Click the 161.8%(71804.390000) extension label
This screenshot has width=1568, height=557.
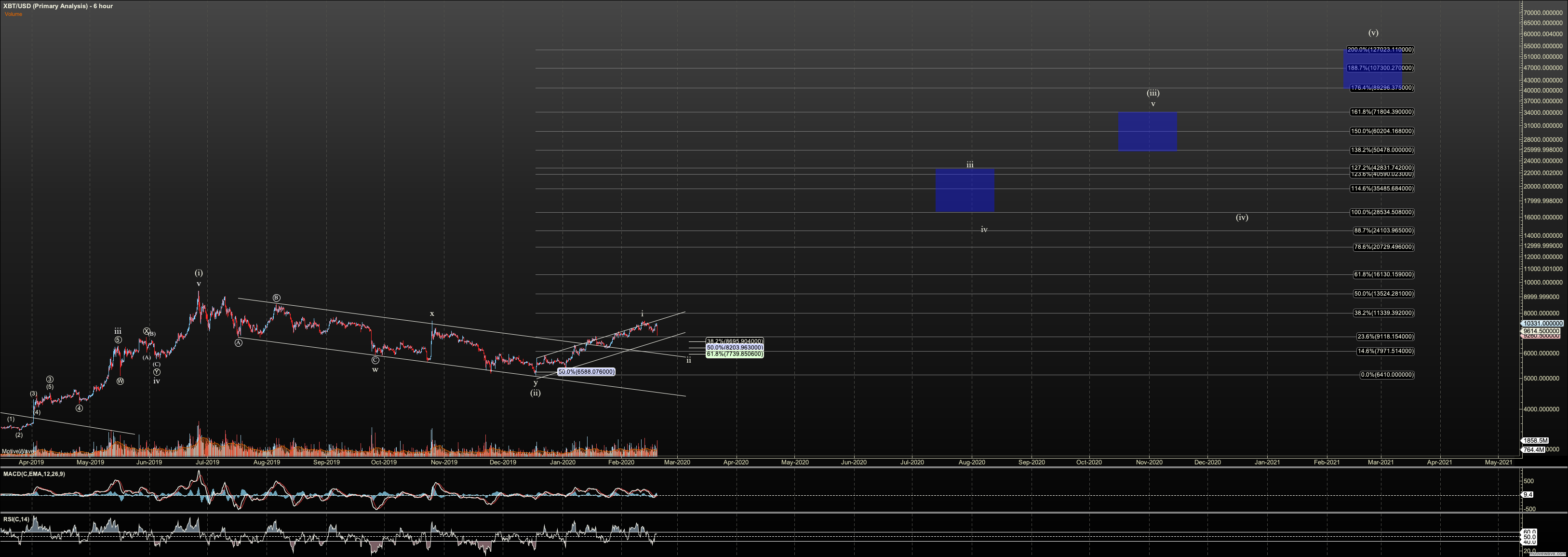[x=1382, y=112]
